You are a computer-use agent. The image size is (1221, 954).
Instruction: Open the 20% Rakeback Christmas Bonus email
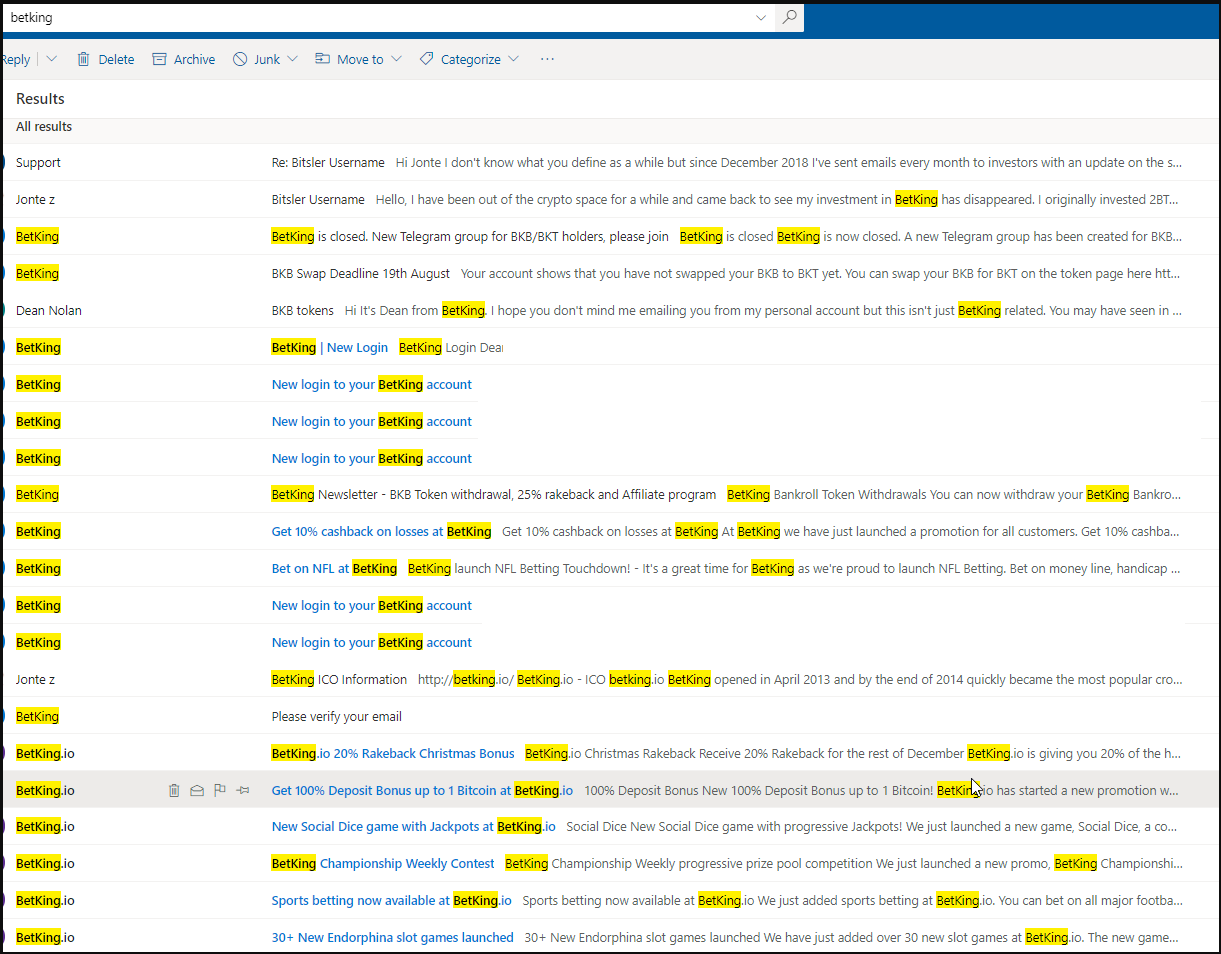(x=611, y=753)
